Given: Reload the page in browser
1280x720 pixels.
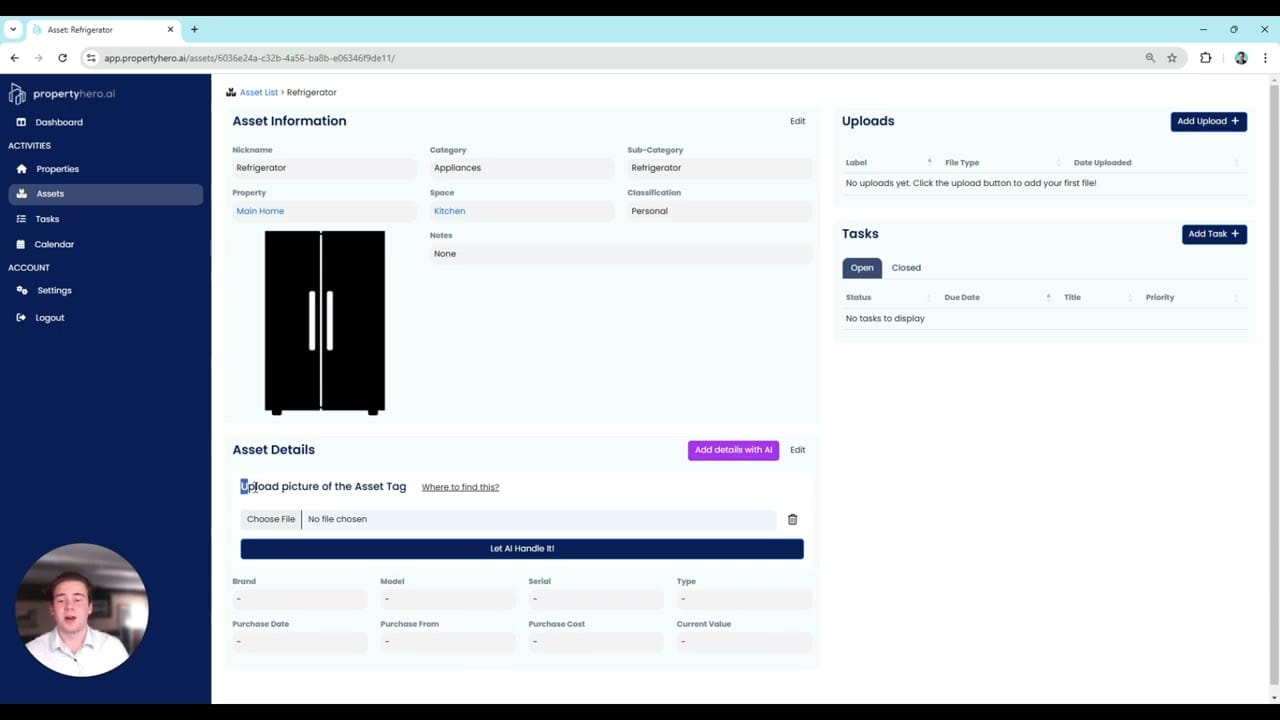Looking at the screenshot, I should click(x=62, y=58).
